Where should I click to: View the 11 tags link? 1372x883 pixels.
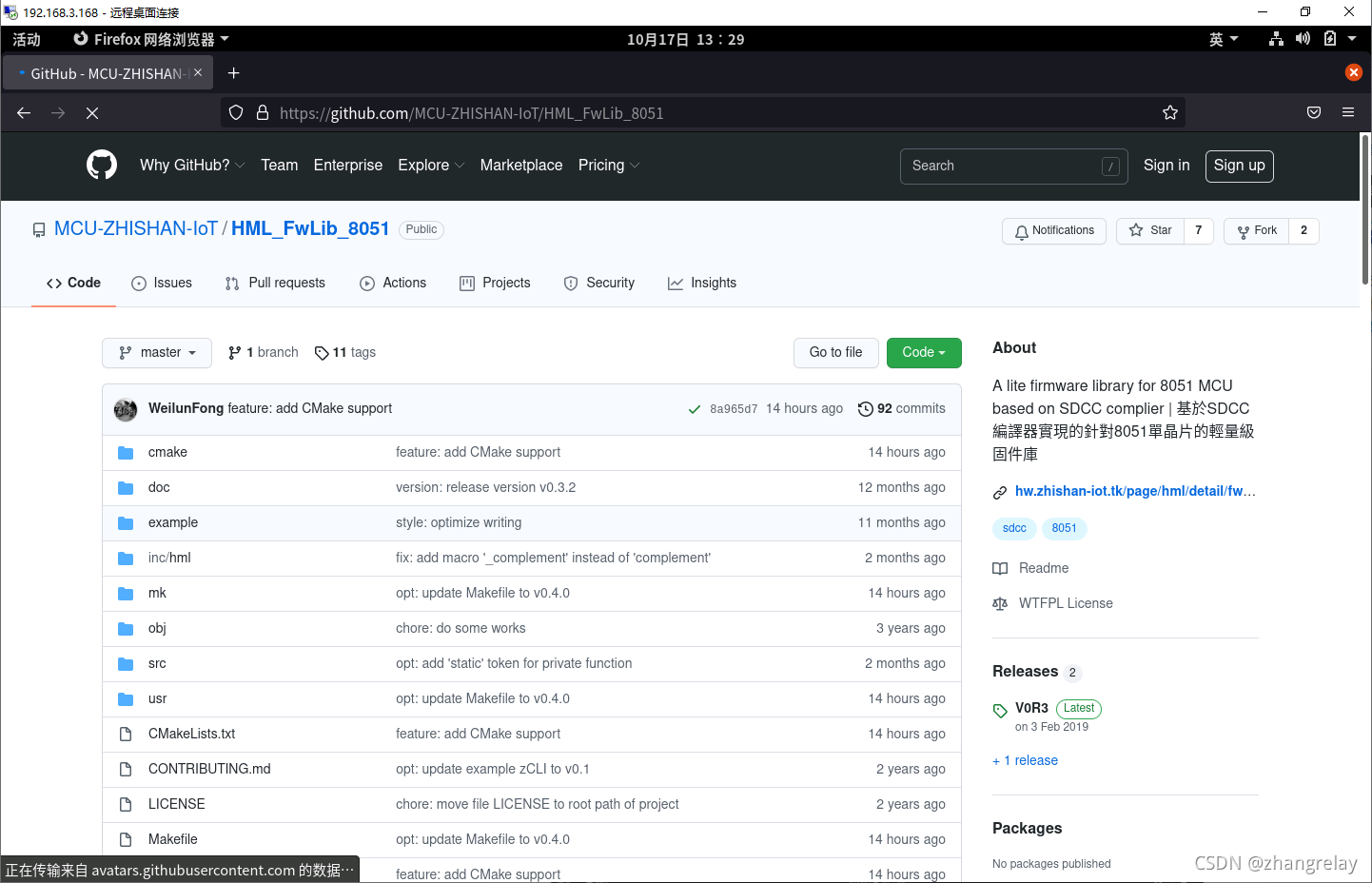pos(345,352)
